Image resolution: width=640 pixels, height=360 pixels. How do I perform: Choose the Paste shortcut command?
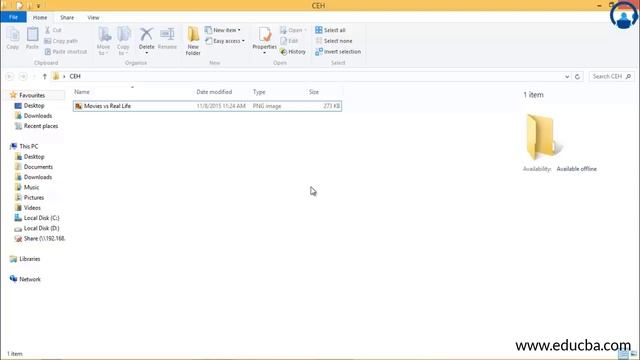coord(66,52)
